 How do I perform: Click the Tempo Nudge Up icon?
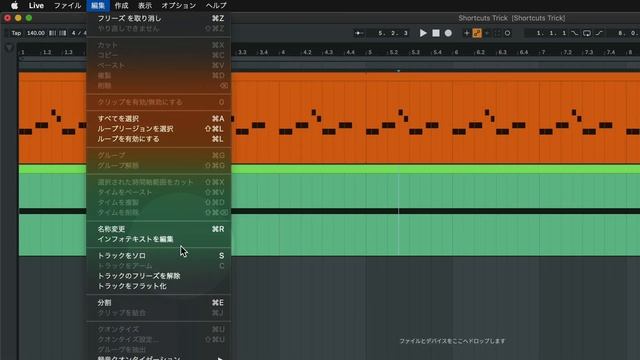62,33
